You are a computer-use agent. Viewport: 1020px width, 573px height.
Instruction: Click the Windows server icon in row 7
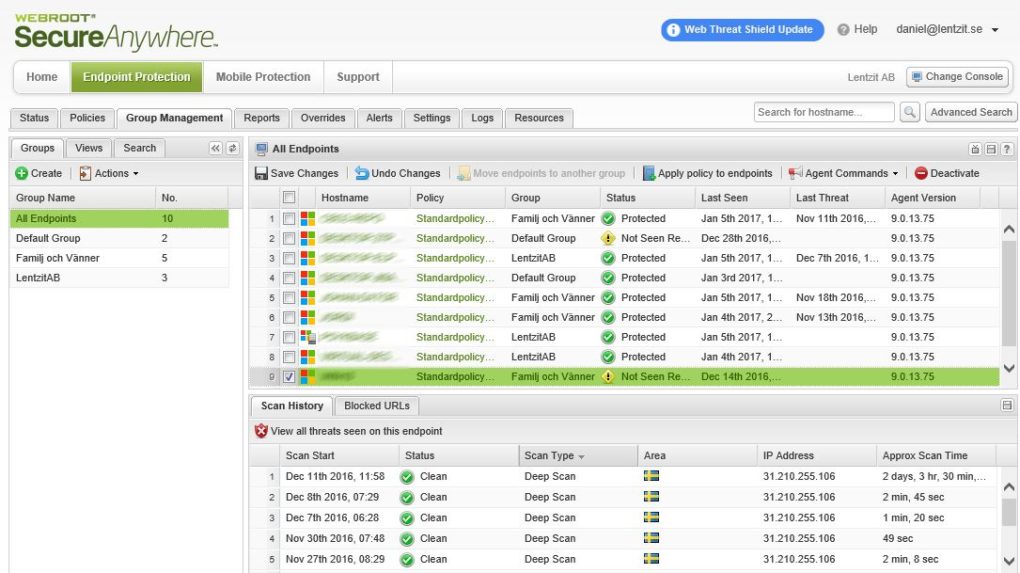(308, 337)
